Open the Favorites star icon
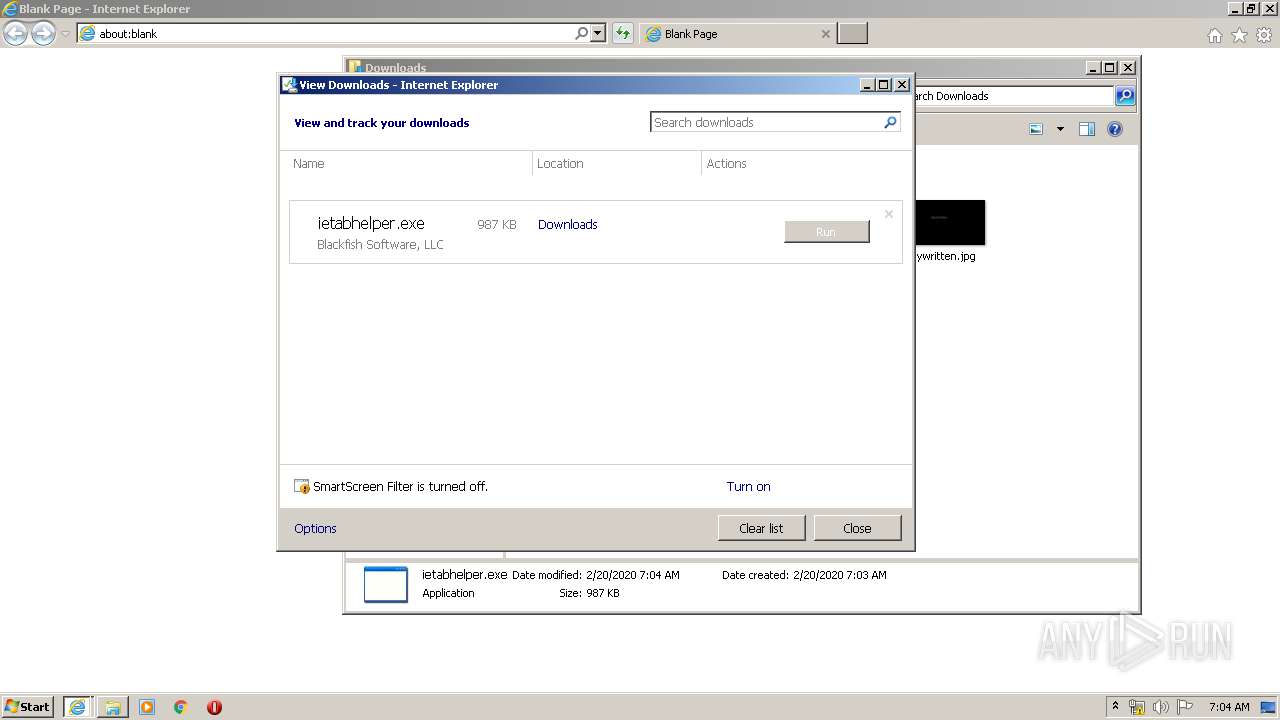This screenshot has height=720, width=1280. click(x=1239, y=35)
